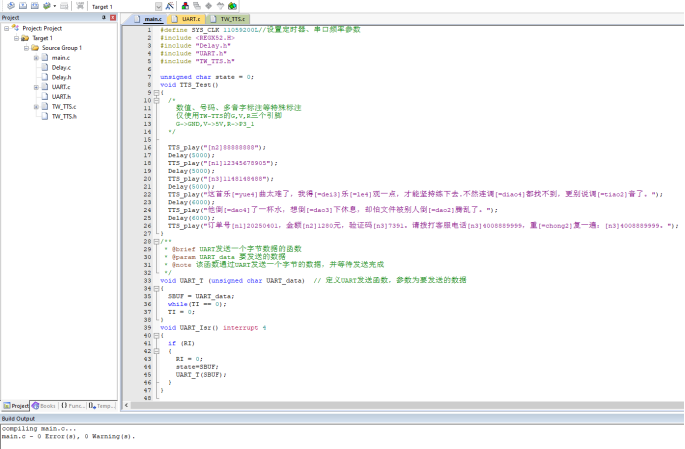Switch to the UART.c editor tab
The width and height of the screenshot is (685, 449).
coord(187,19)
